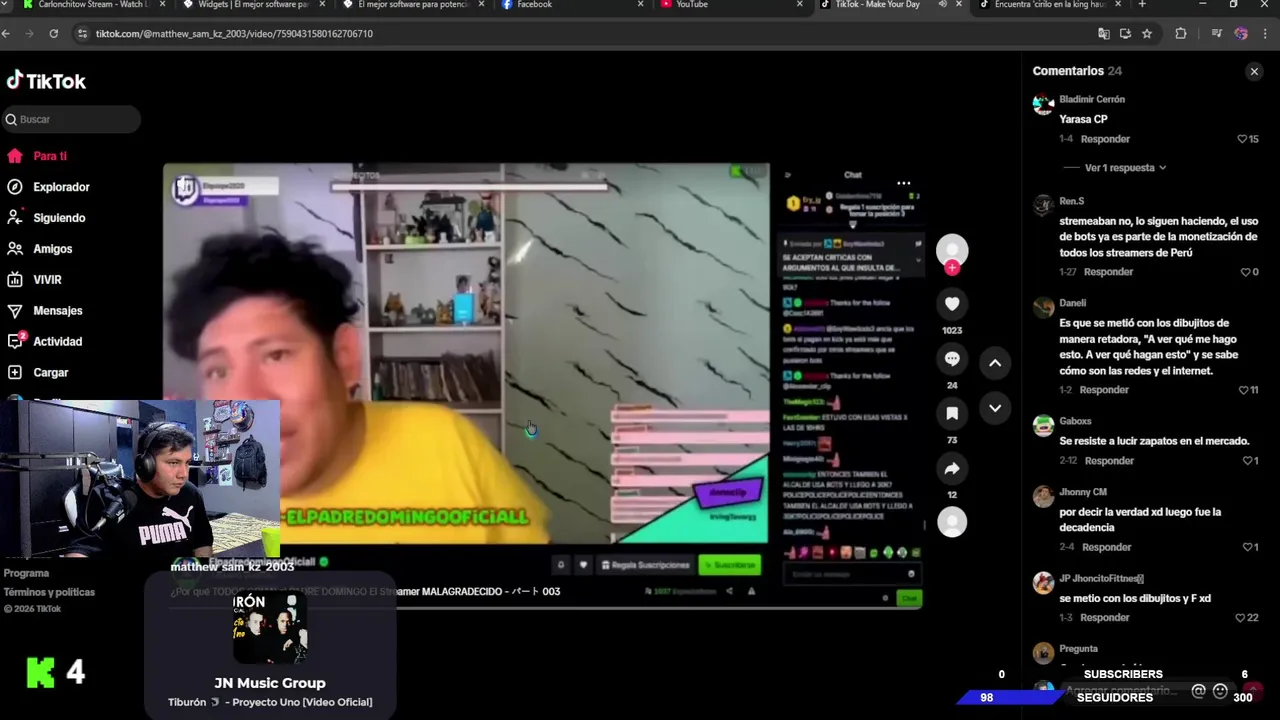
Task: Go to next video down arrow
Action: (995, 408)
